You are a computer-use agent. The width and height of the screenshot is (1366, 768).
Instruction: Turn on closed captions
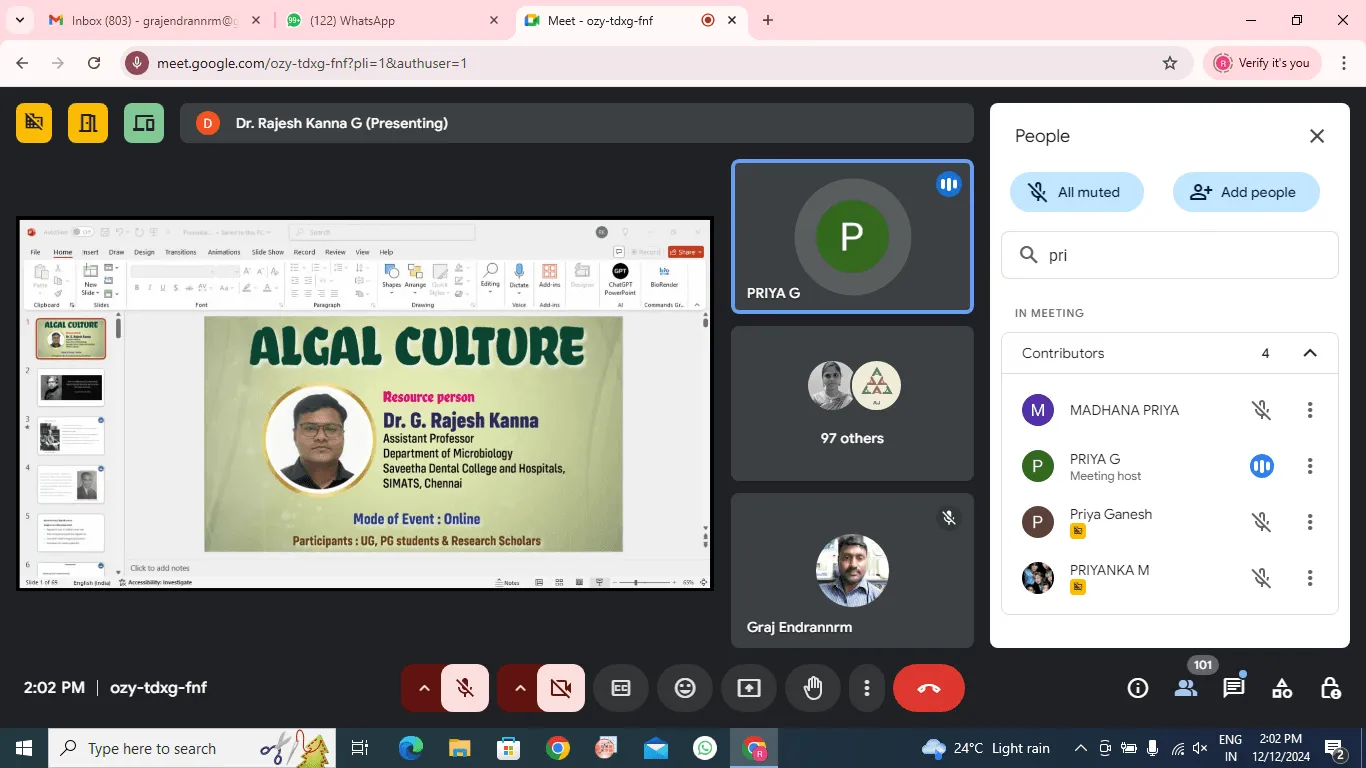[x=621, y=688]
